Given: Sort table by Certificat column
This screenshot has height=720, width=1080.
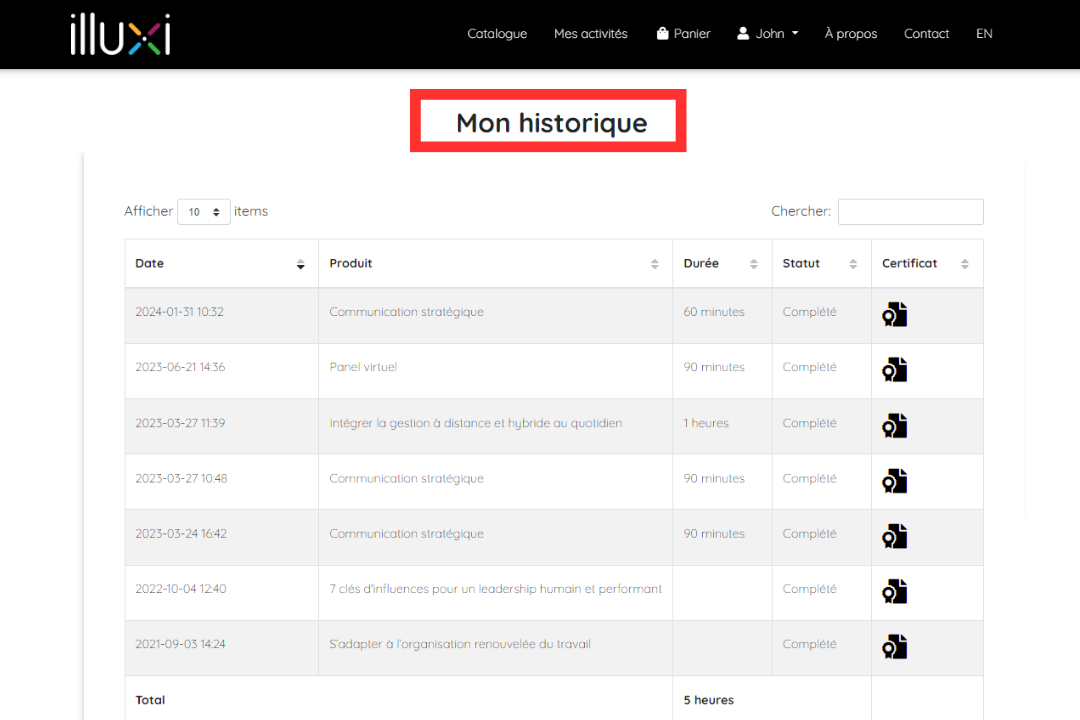Looking at the screenshot, I should pos(927,263).
